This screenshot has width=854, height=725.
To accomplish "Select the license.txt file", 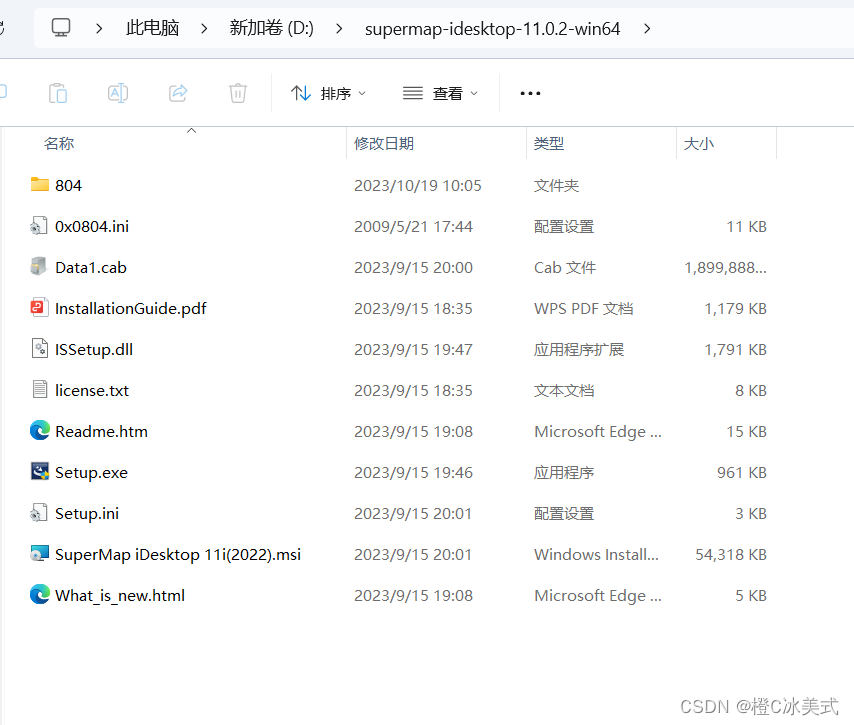I will pyautogui.click(x=92, y=390).
